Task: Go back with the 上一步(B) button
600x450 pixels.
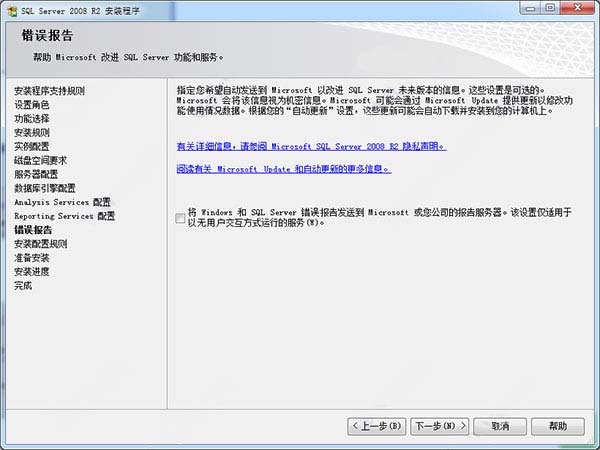Action: point(377,426)
